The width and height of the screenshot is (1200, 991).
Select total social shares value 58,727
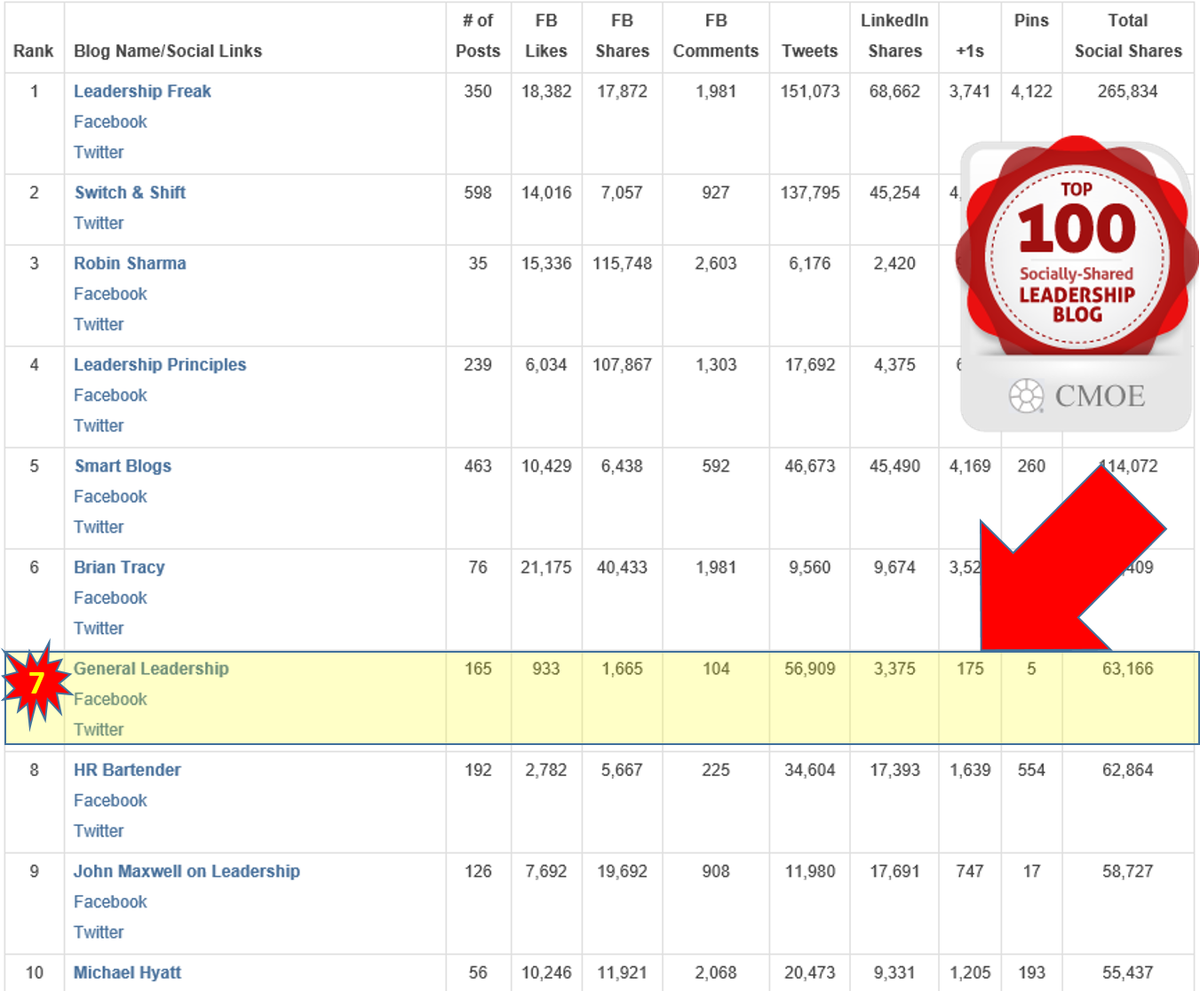pyautogui.click(x=1128, y=871)
